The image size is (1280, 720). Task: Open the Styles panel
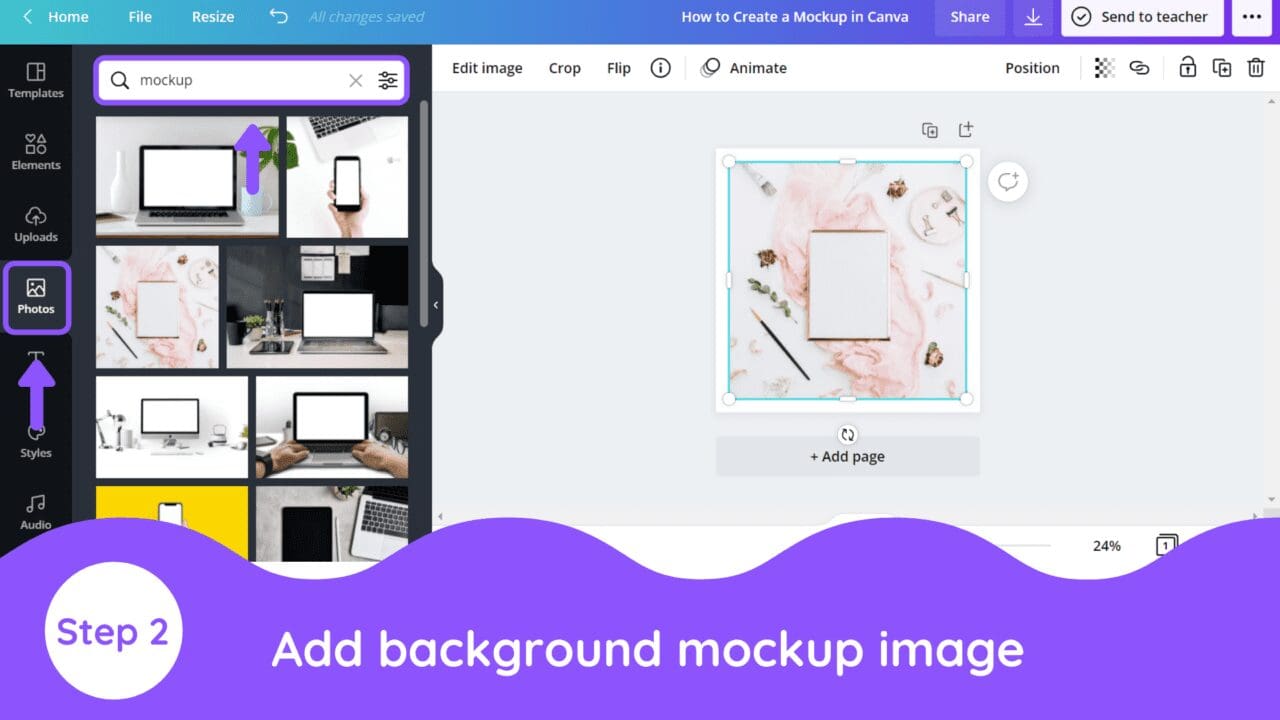pyautogui.click(x=36, y=440)
